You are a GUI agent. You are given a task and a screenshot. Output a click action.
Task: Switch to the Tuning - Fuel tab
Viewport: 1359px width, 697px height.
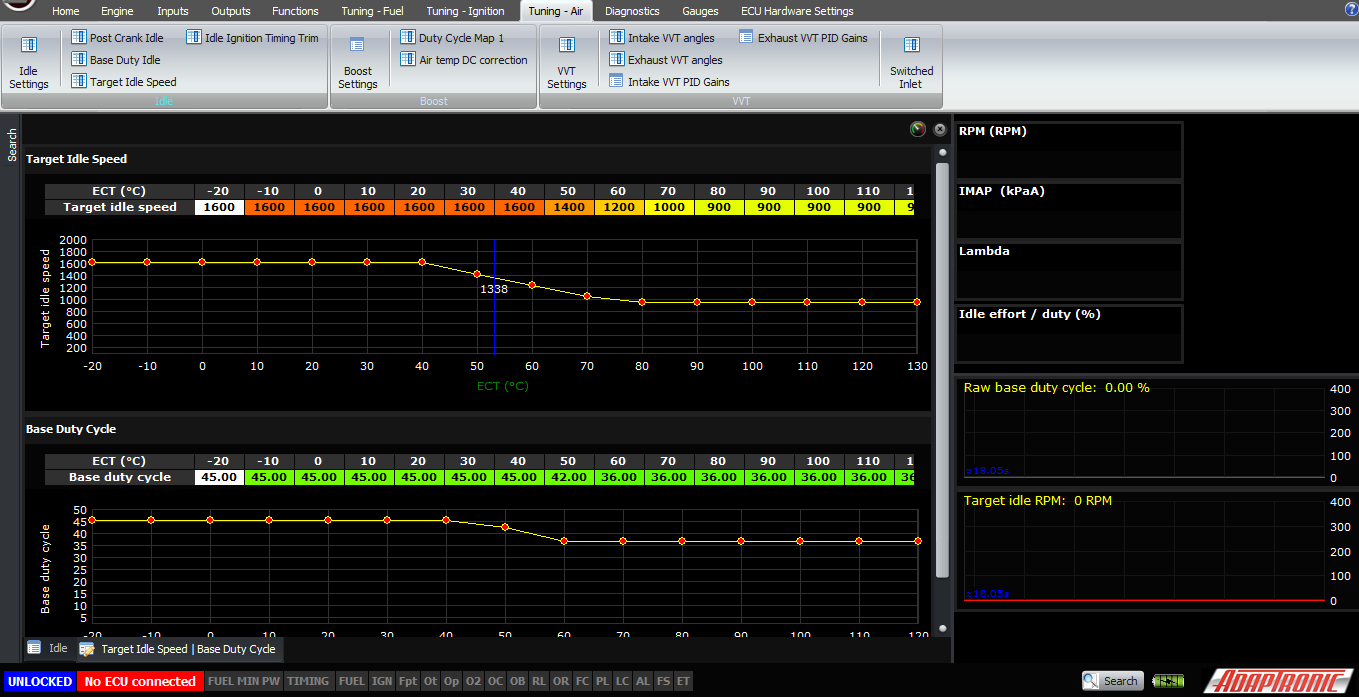[372, 11]
